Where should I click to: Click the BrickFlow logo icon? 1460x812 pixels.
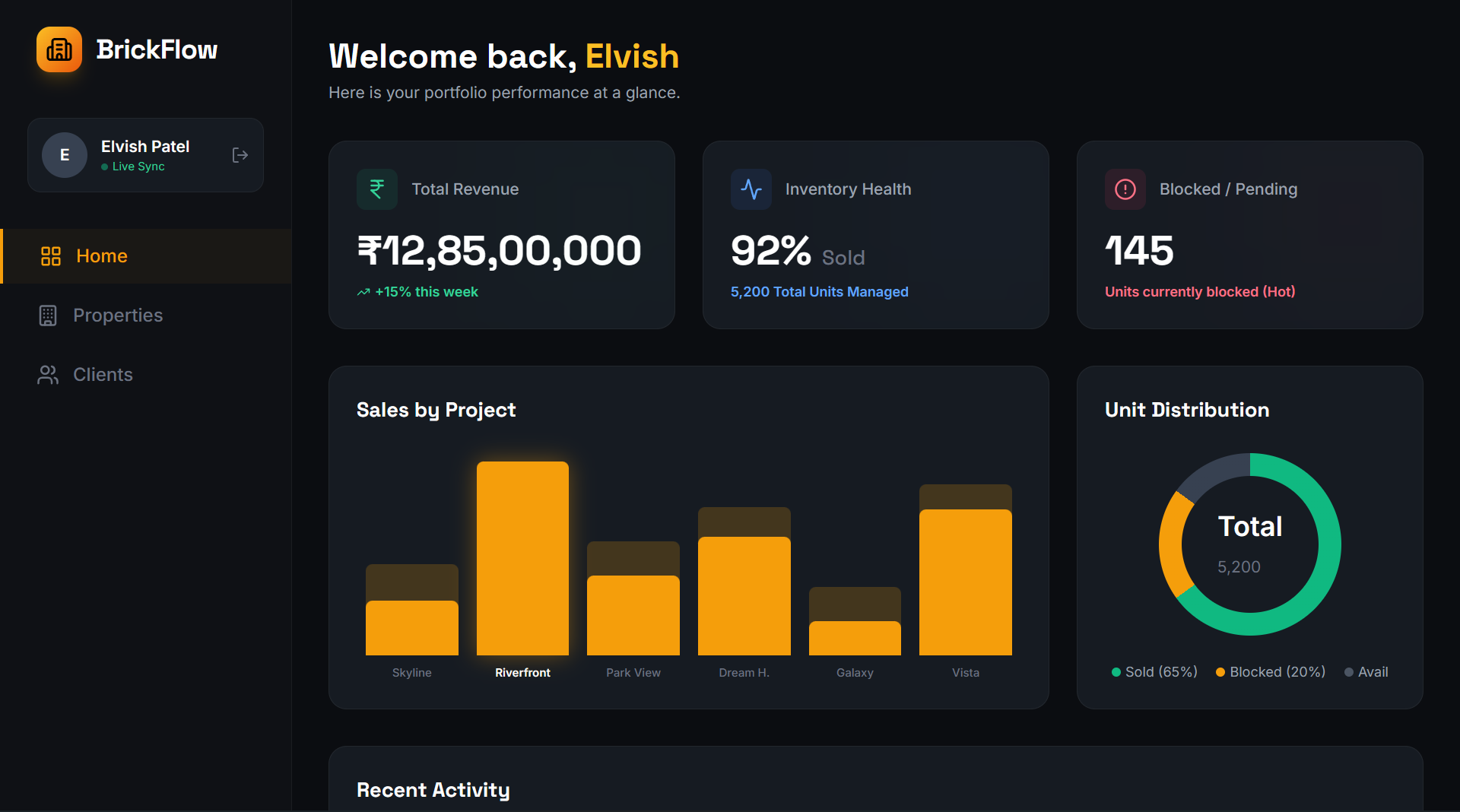coord(59,49)
